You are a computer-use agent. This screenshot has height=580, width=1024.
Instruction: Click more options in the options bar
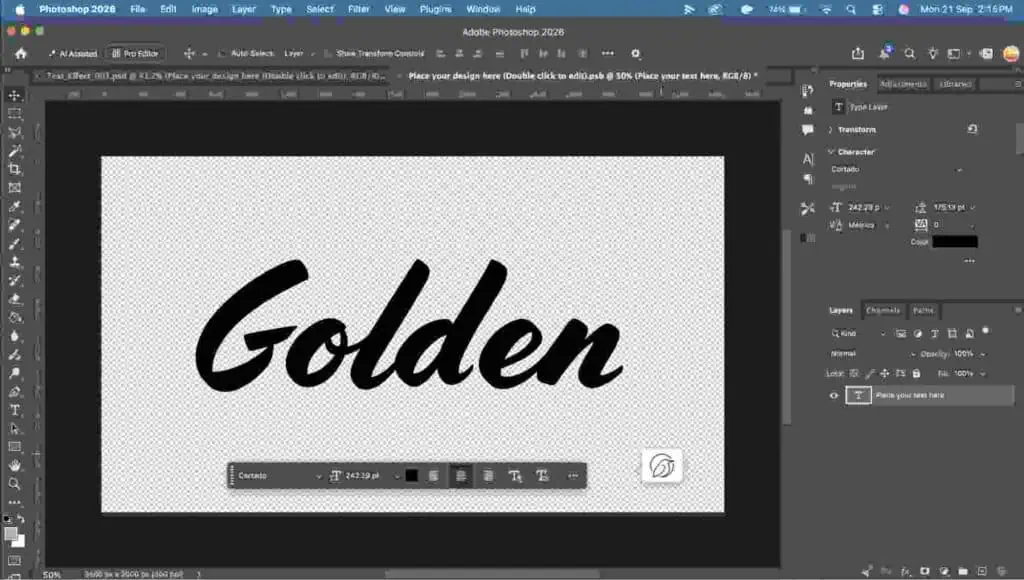coord(608,54)
